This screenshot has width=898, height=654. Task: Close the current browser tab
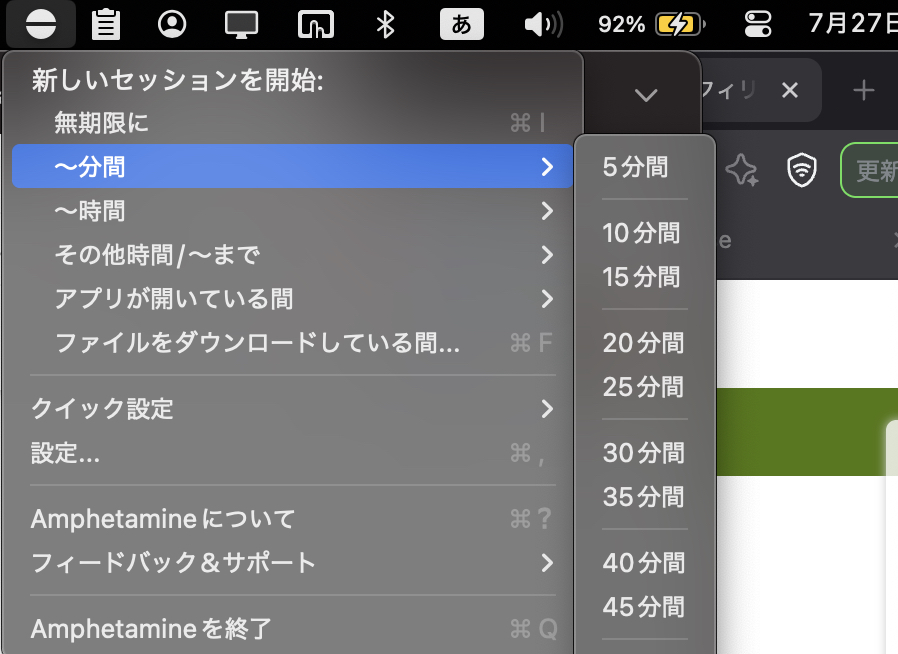tap(790, 91)
